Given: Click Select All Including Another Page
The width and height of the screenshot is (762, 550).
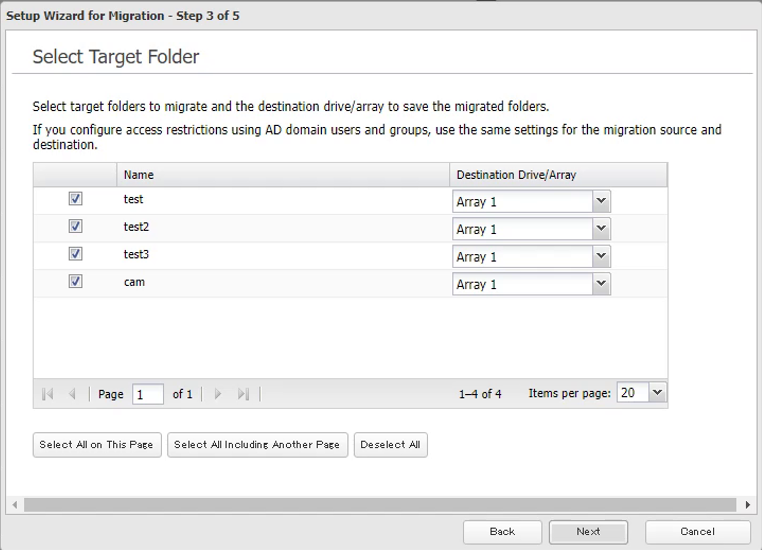Looking at the screenshot, I should (258, 445).
